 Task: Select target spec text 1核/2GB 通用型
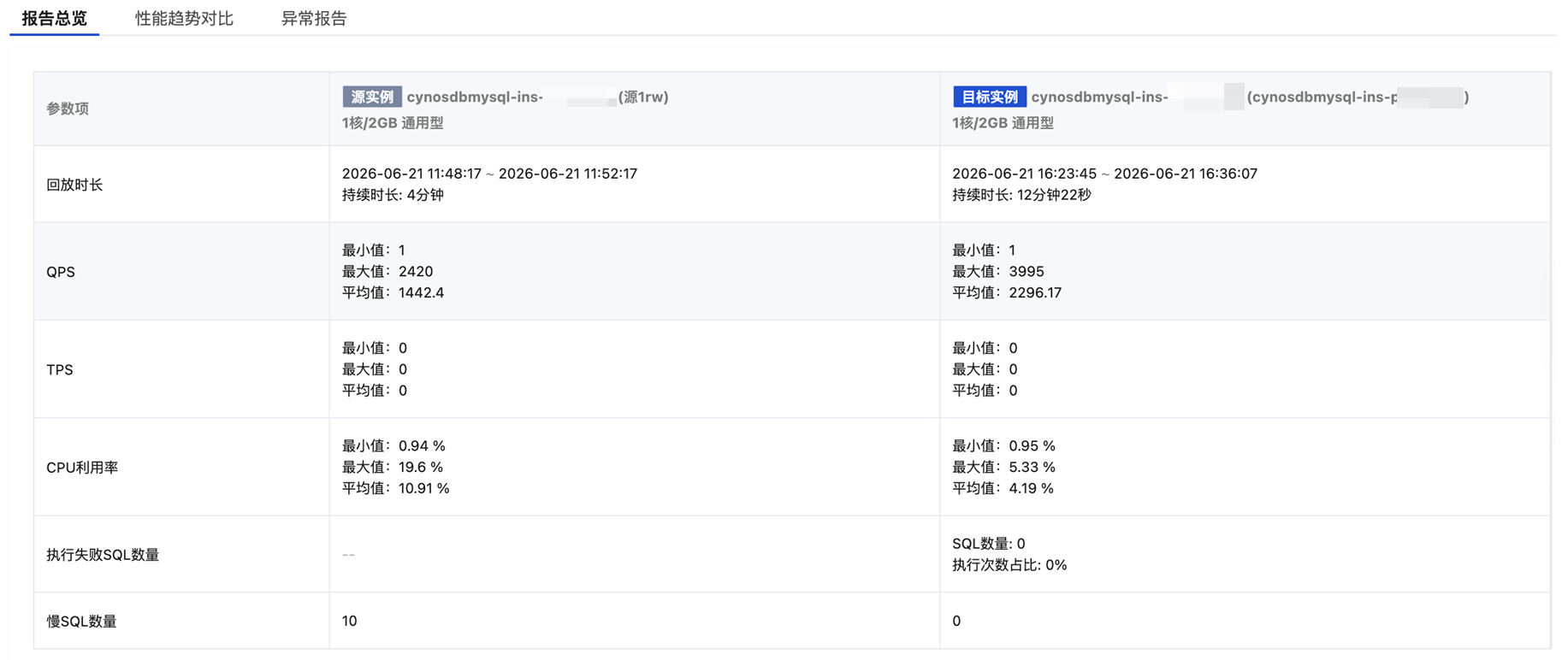(1003, 123)
